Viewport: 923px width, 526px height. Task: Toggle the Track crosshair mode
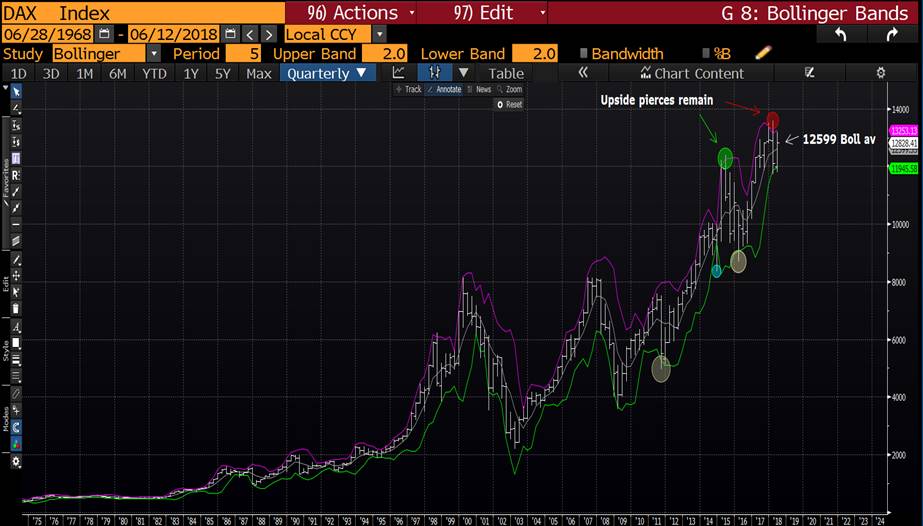tap(409, 89)
